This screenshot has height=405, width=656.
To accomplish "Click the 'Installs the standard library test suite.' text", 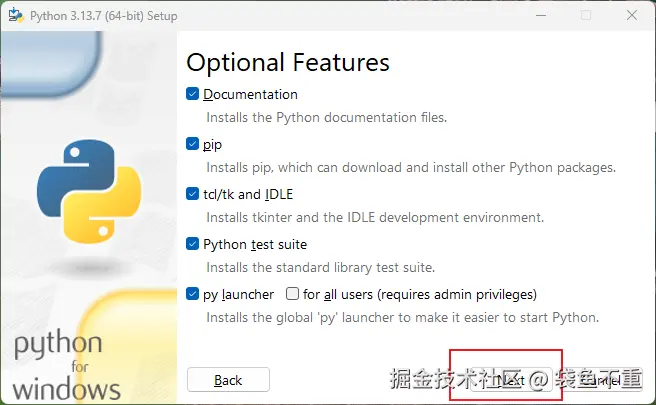I will [x=320, y=267].
